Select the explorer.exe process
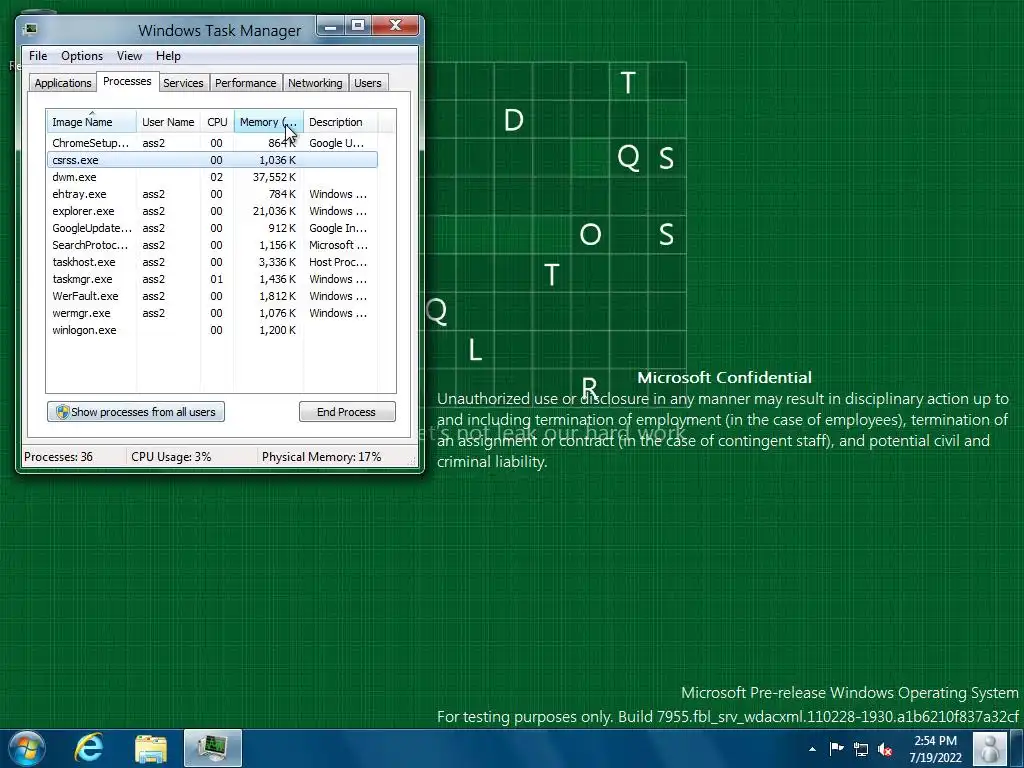 click(x=212, y=211)
